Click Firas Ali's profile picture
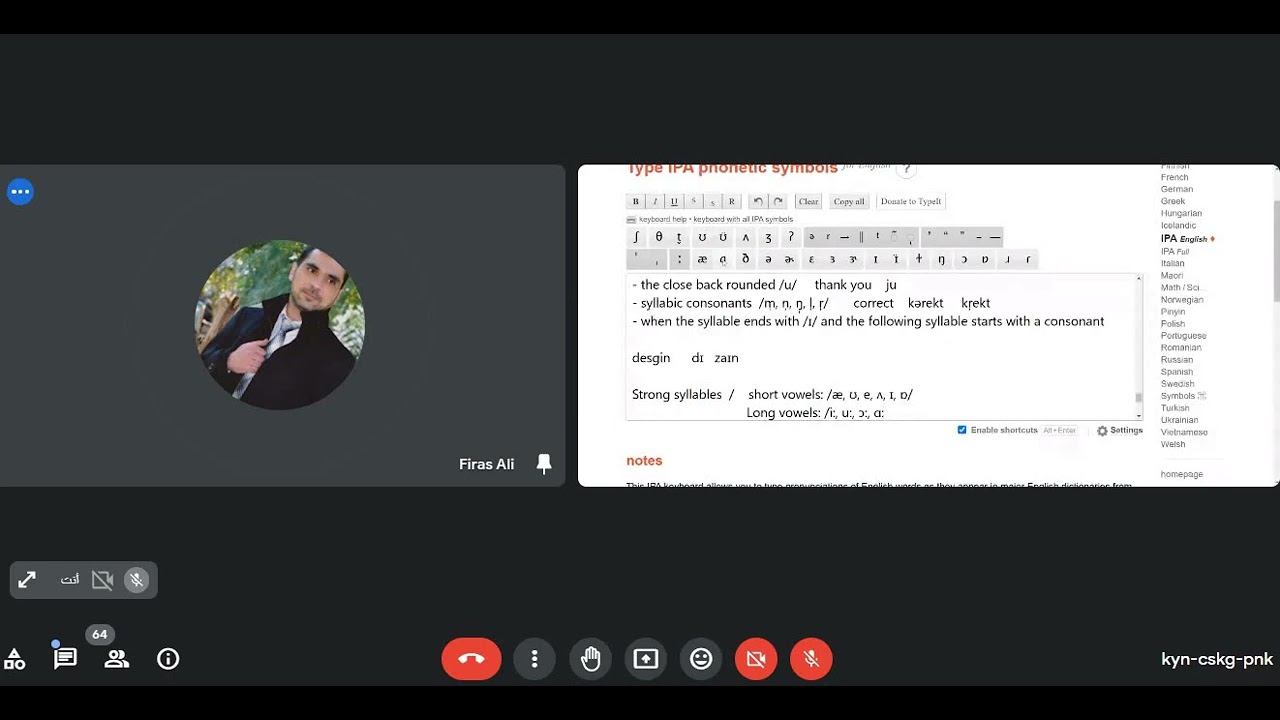This screenshot has height=720, width=1280. tap(280, 325)
